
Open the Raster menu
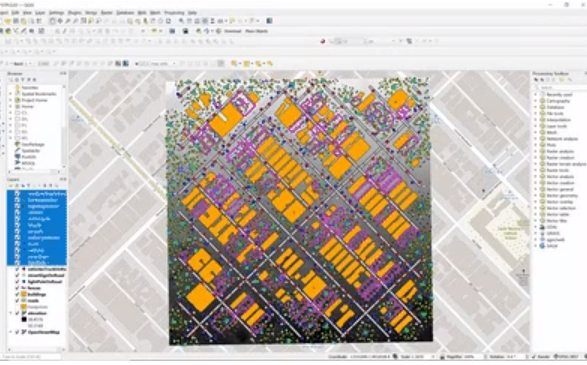[x=107, y=13]
